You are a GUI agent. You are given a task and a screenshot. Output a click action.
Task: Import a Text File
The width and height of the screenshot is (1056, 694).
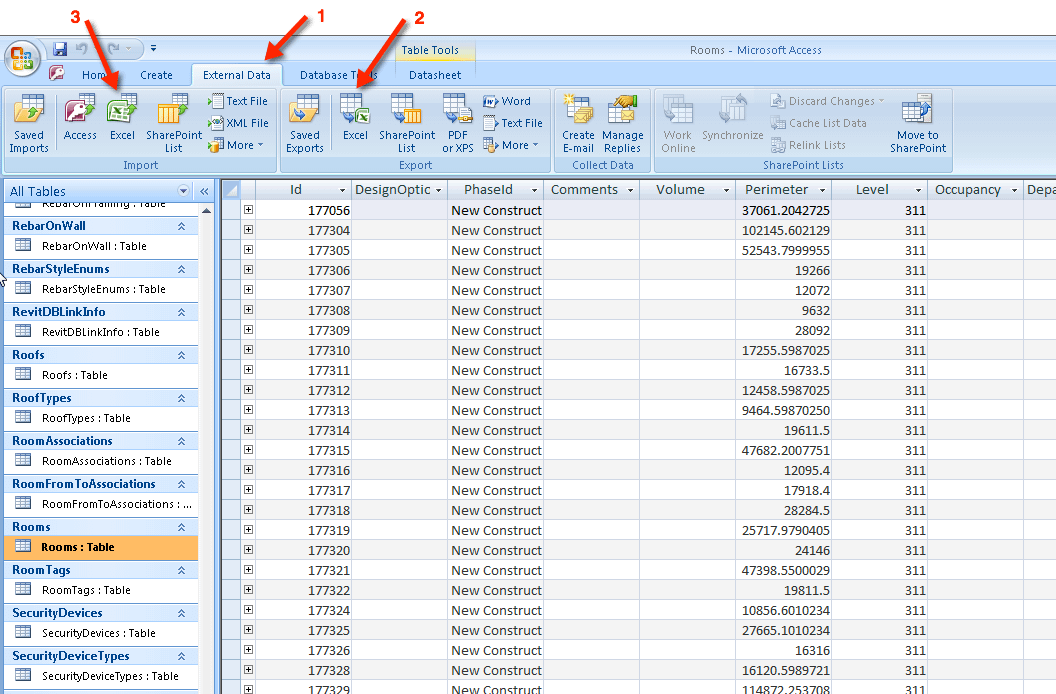click(x=238, y=101)
